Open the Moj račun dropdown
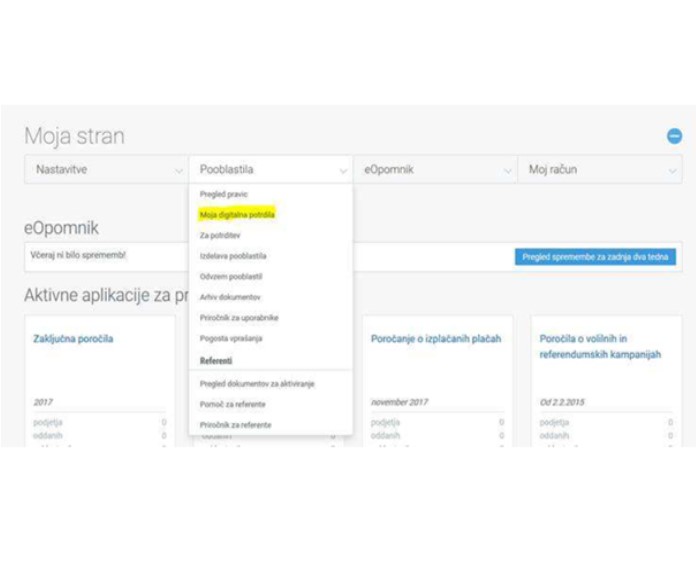Viewport: 696px width, 564px height. coord(599,170)
